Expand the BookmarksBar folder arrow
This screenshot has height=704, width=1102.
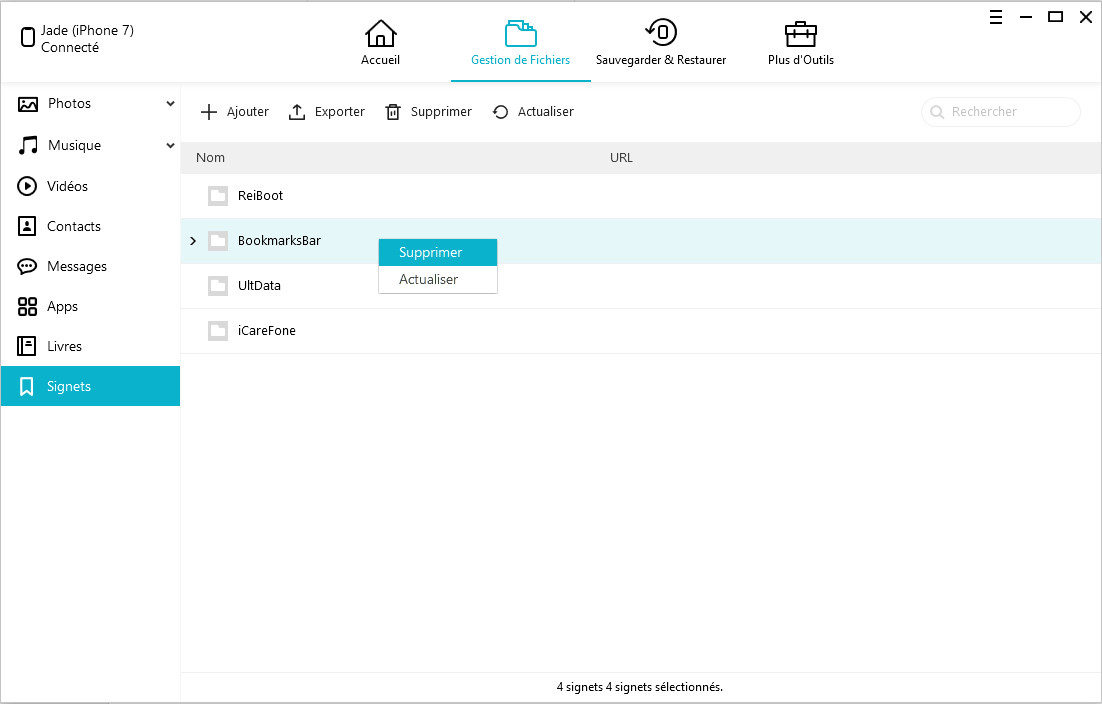point(193,241)
